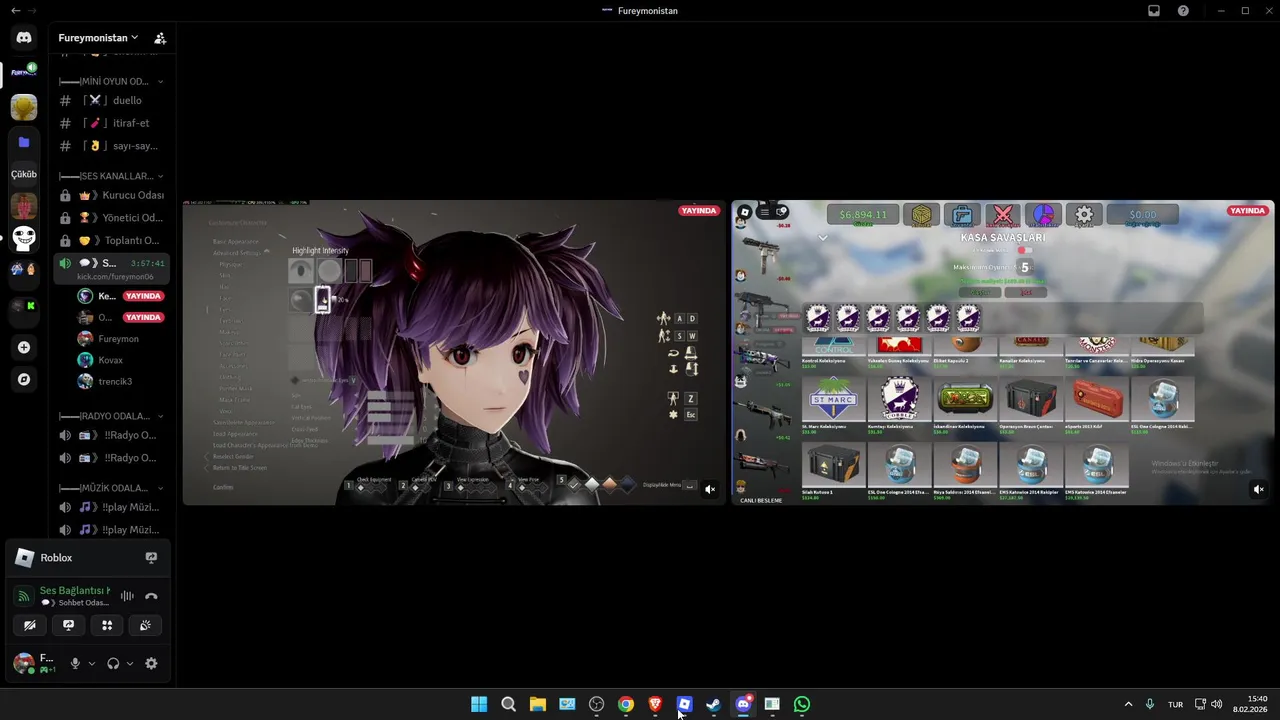
Task: Open headphones output device dropdown
Action: tap(130, 663)
